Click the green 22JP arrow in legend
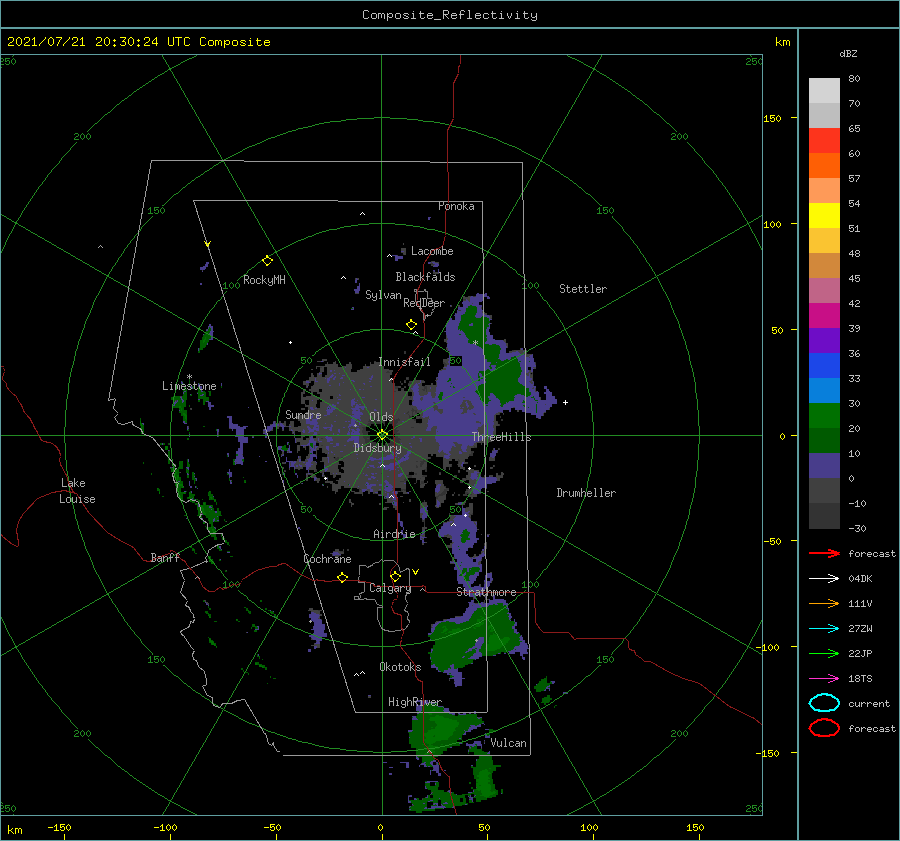Screen dimensions: 900x841 click(x=824, y=653)
